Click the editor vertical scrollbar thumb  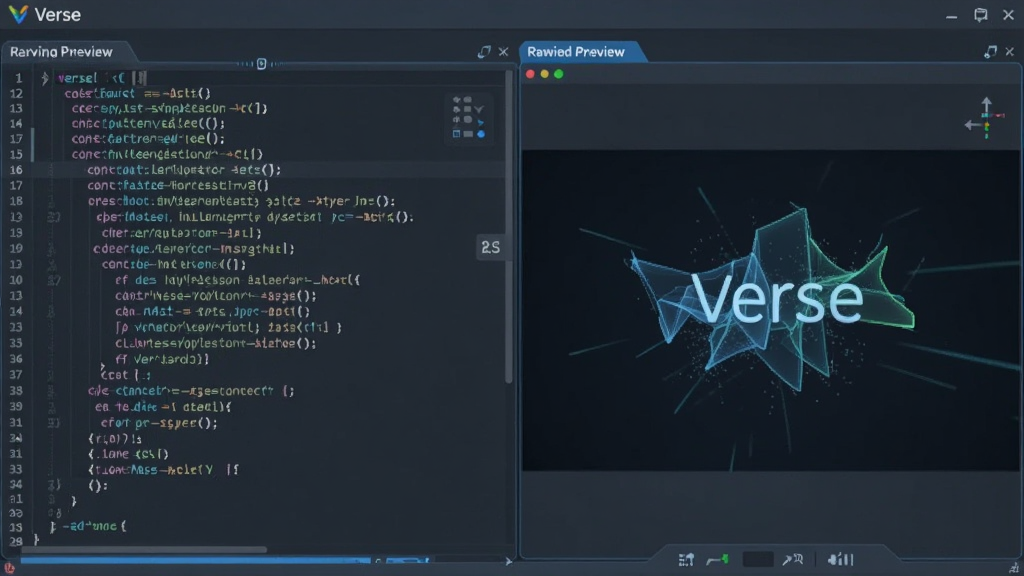[x=509, y=227]
